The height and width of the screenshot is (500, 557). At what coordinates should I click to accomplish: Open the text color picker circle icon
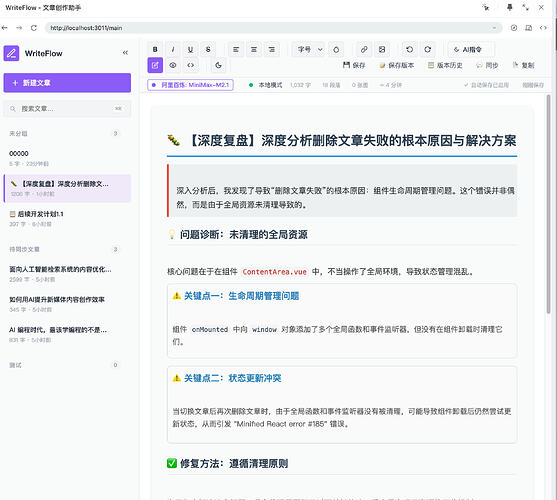click(x=336, y=49)
